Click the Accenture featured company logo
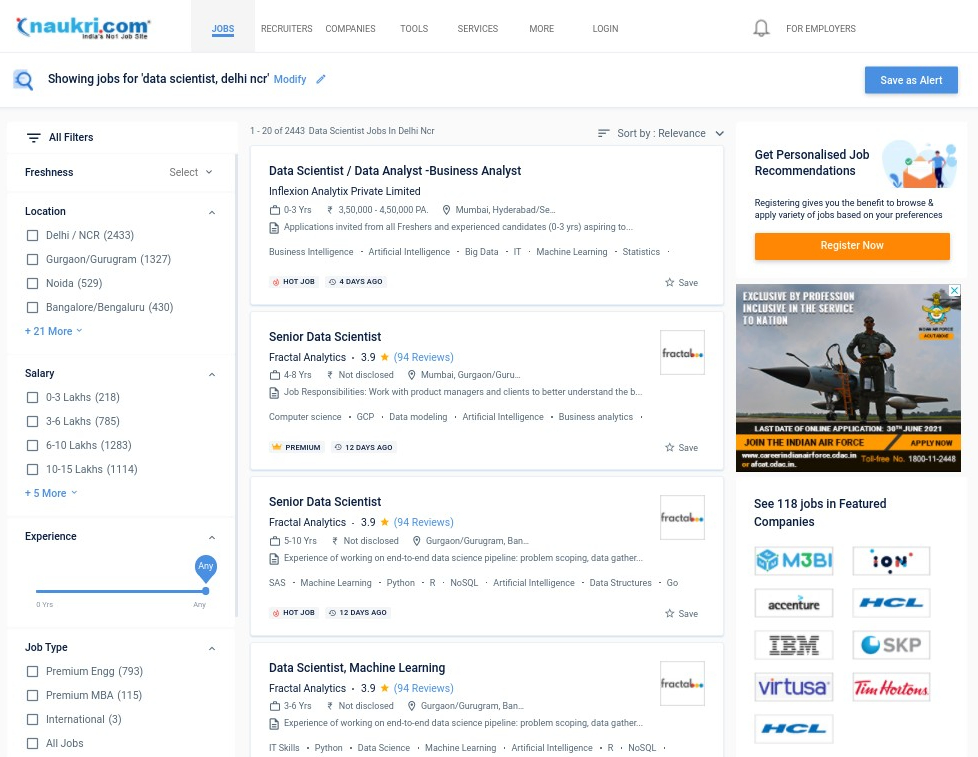978x757 pixels. coord(793,602)
